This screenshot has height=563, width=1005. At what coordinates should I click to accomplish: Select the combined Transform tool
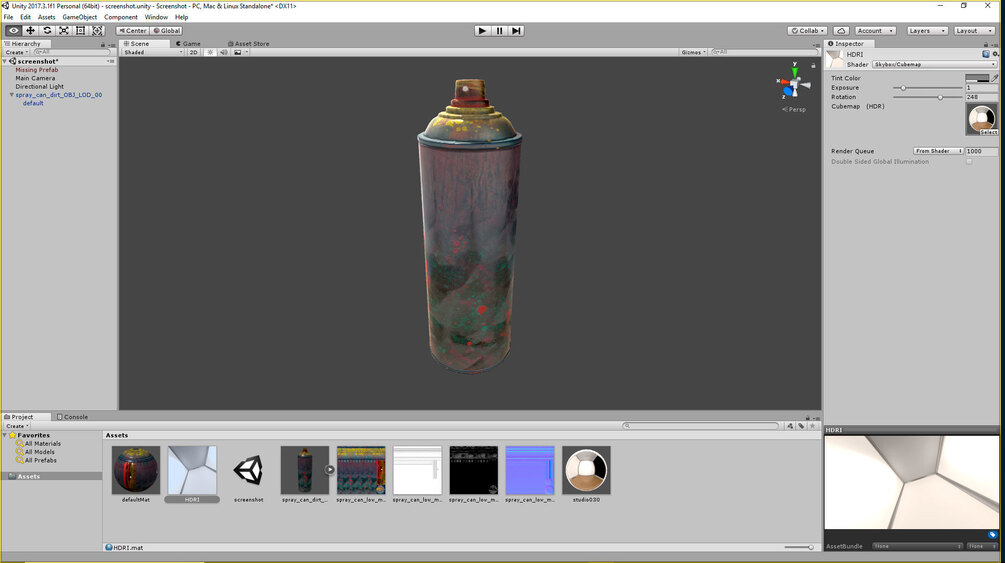[x=97, y=31]
